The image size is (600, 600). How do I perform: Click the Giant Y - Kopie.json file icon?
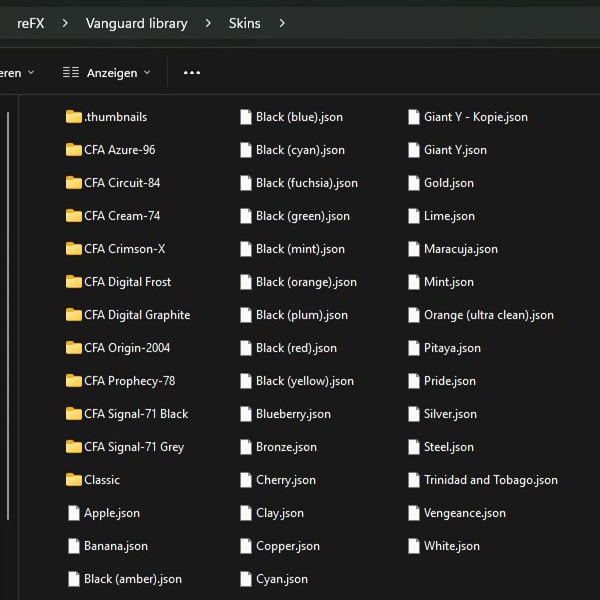point(414,117)
